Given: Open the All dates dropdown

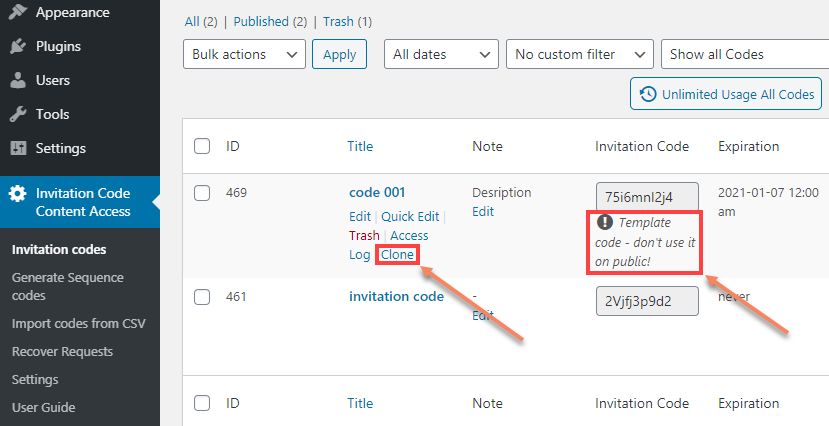Looking at the screenshot, I should 441,54.
